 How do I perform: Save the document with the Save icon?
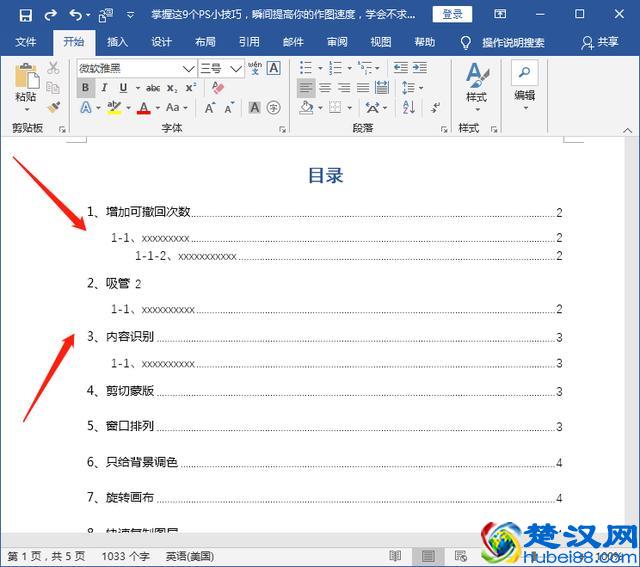25,16
